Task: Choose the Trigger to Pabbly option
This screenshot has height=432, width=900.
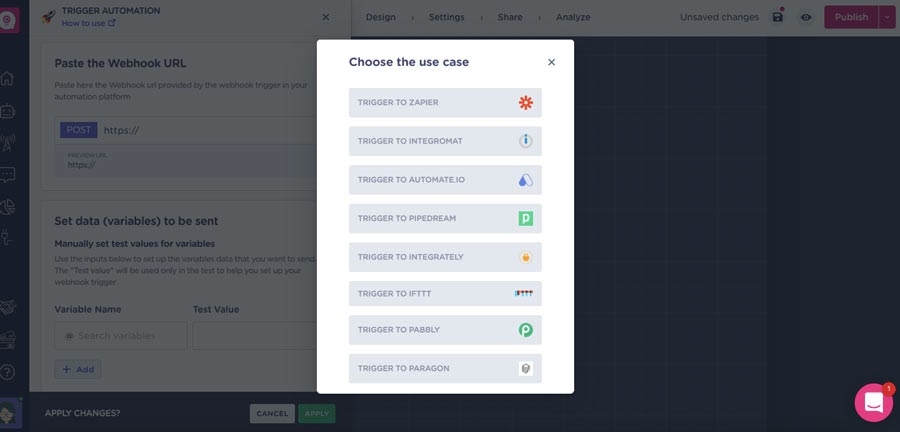Action: click(x=445, y=330)
